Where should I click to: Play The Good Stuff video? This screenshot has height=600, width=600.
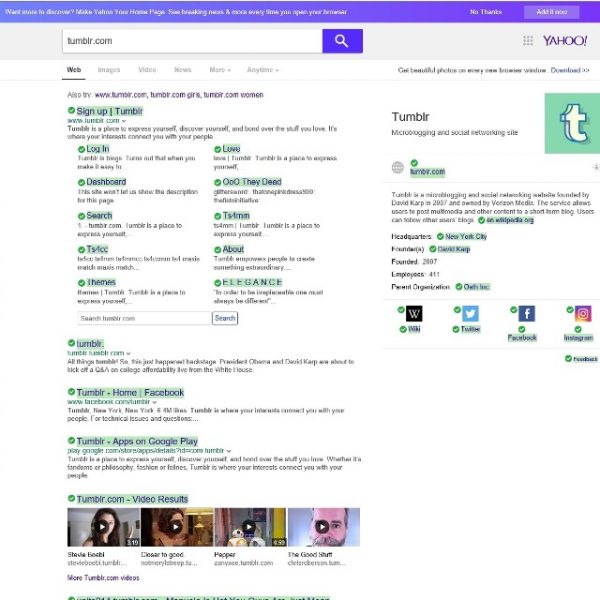323,527
